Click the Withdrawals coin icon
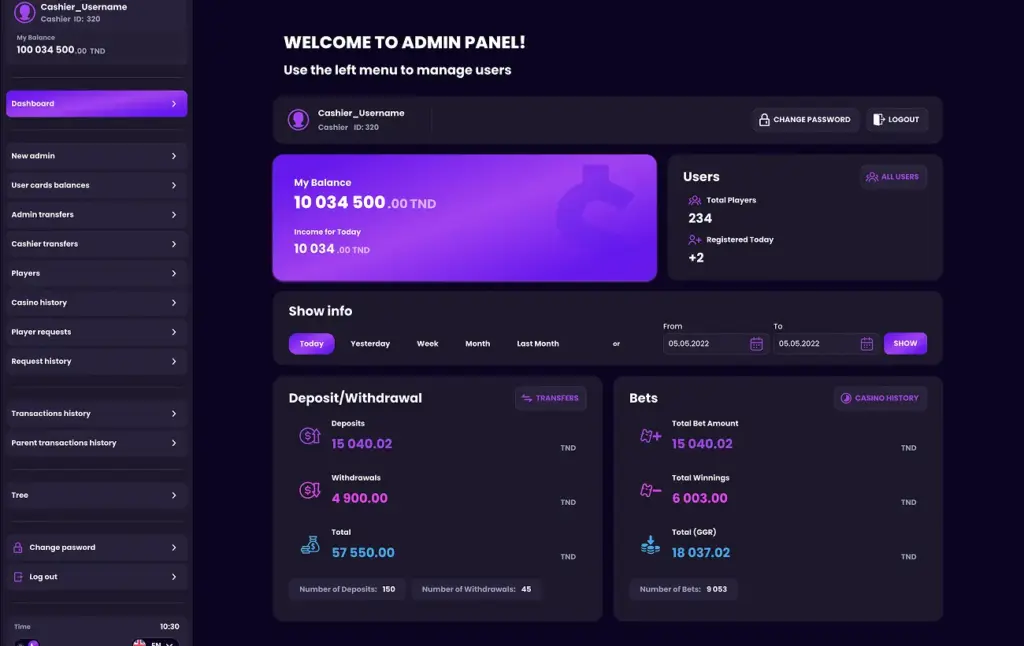Viewport: 1024px width, 646px height. (310, 490)
